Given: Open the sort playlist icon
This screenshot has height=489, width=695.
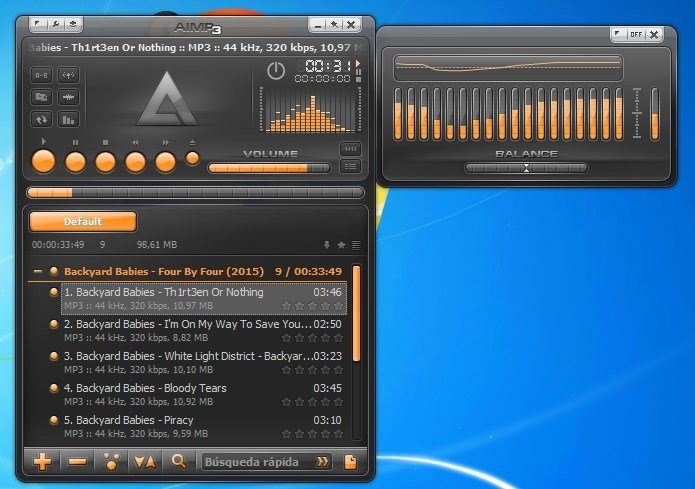Looking at the screenshot, I should tap(145, 462).
